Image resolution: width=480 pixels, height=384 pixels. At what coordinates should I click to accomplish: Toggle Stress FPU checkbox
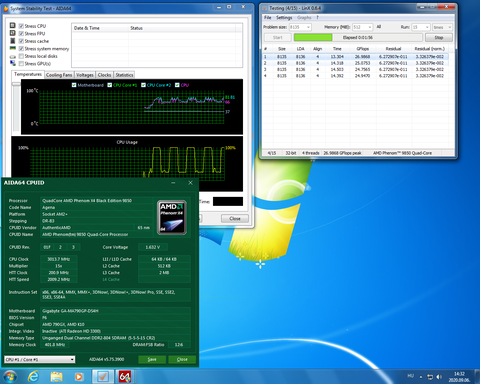(x=21, y=33)
